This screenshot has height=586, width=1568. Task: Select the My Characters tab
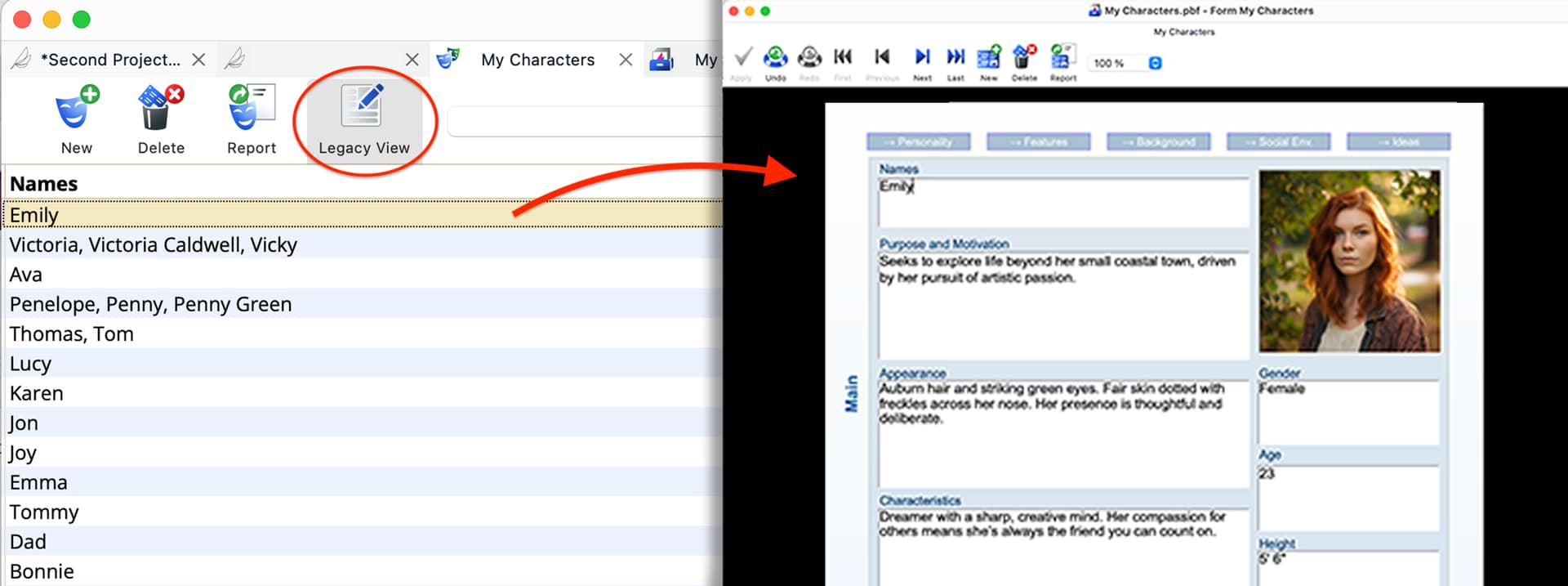(x=537, y=60)
